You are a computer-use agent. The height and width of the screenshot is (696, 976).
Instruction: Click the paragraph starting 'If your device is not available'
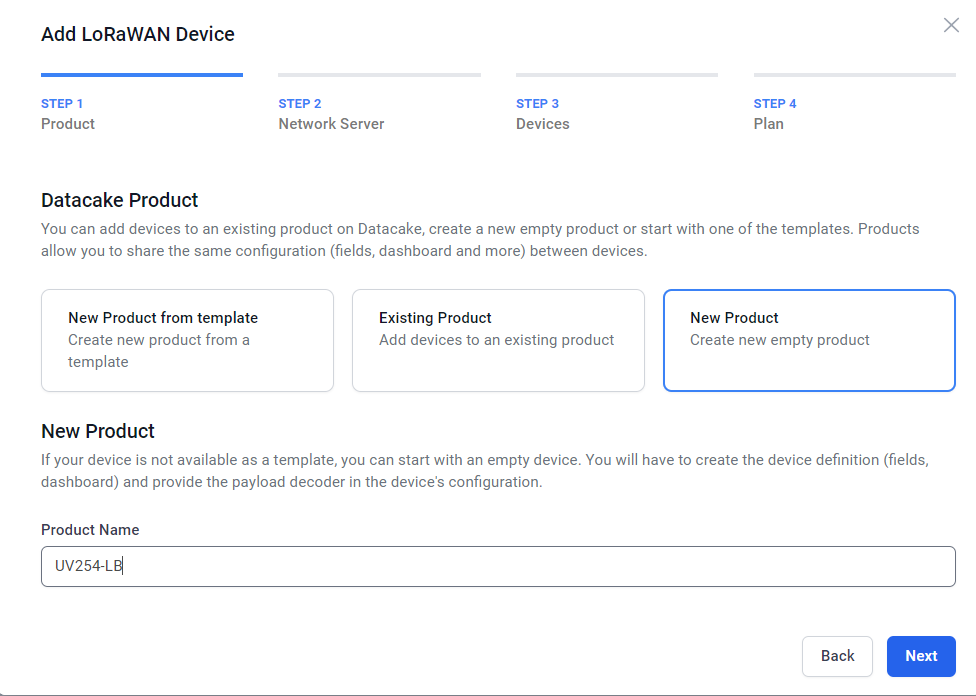(x=485, y=471)
